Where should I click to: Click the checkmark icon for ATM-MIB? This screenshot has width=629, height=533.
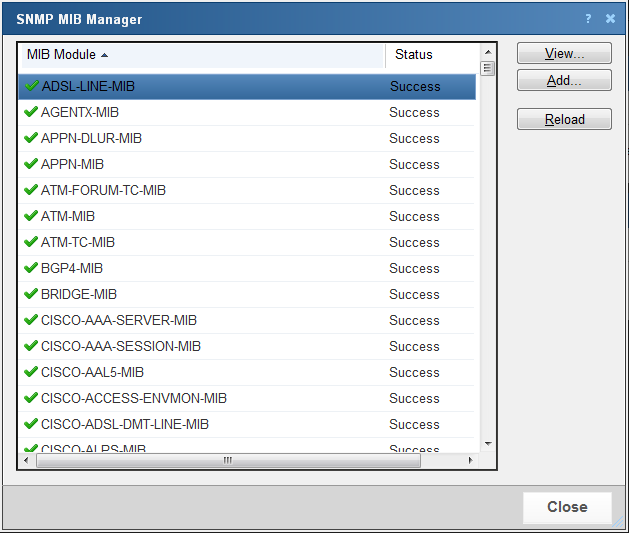pyautogui.click(x=31, y=216)
